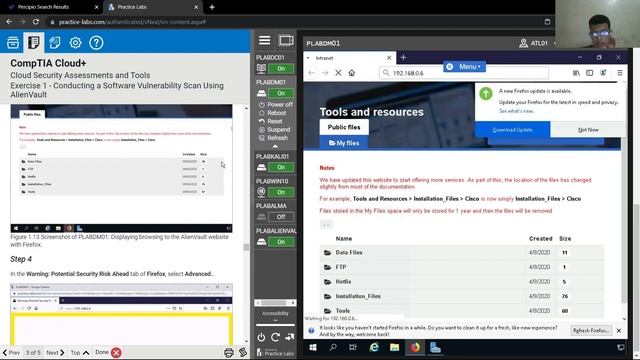This screenshot has height=360, width=640.
Task: Open Internet Explorer from lab taskbar
Action: [373, 347]
